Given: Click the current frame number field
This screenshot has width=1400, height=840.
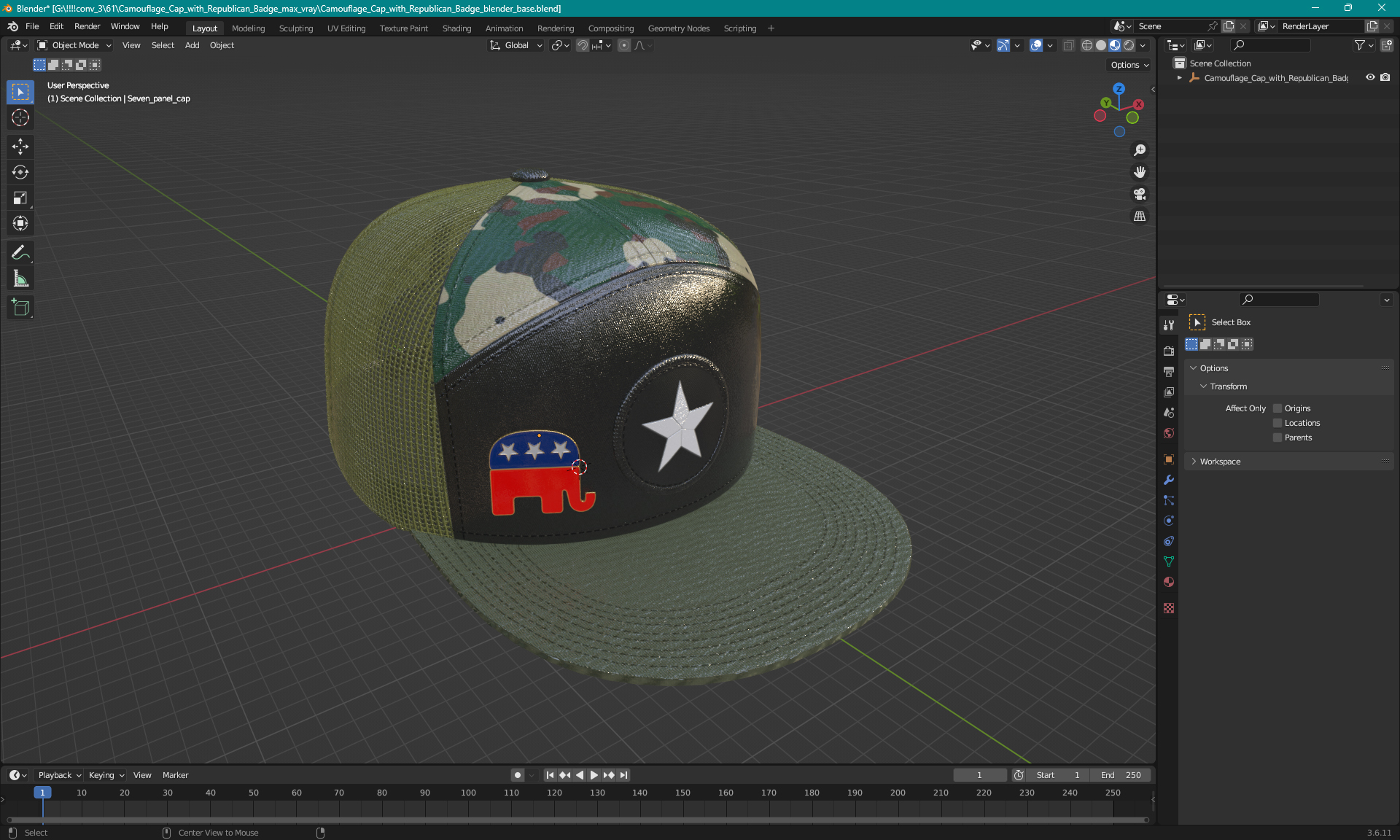Looking at the screenshot, I should pos(979,775).
